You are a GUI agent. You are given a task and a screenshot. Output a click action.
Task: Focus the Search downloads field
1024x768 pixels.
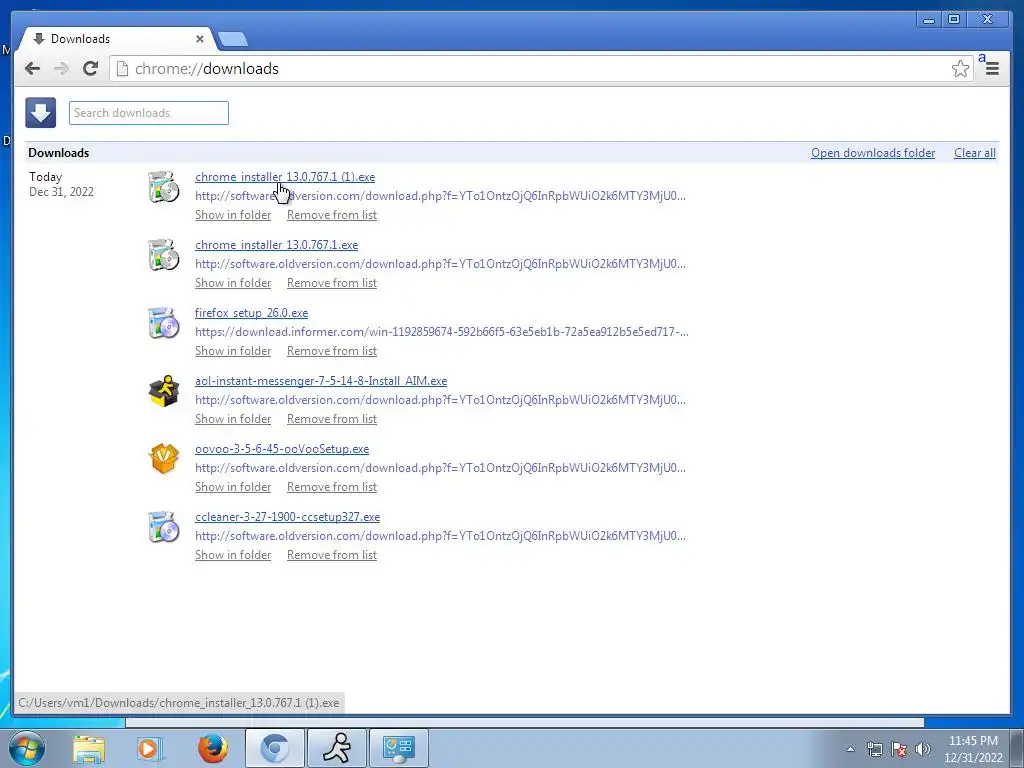(149, 113)
